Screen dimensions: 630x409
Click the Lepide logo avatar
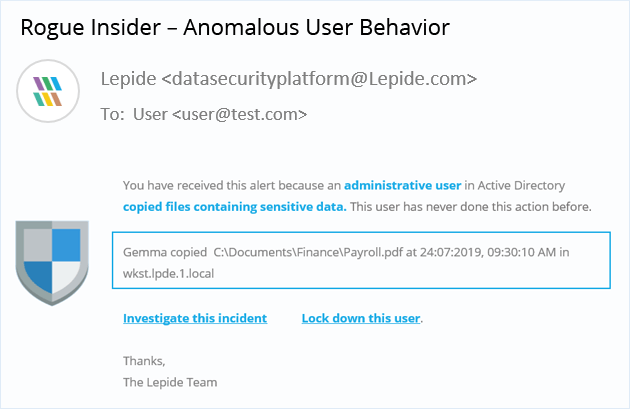pyautogui.click(x=48, y=91)
